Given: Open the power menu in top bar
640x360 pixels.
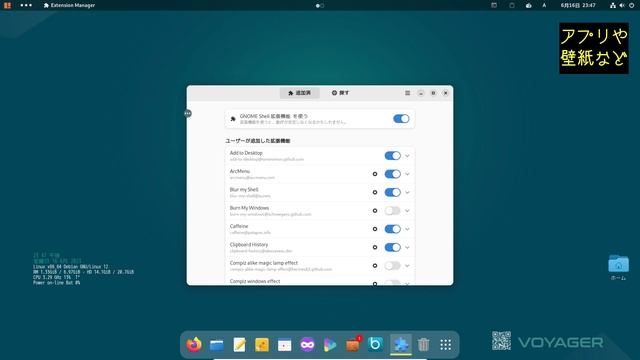Looking at the screenshot, I should pos(631,5).
